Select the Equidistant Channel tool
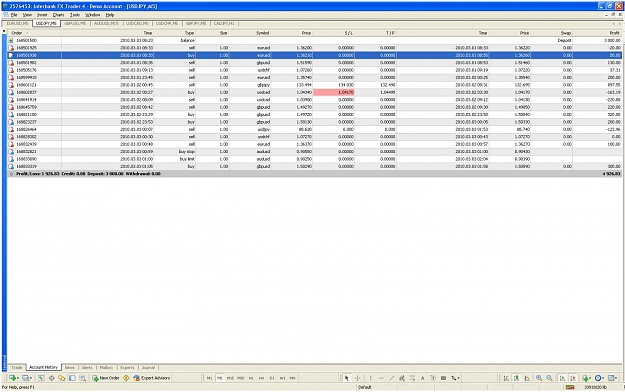Screen dimensions: 625x392 point(402,378)
